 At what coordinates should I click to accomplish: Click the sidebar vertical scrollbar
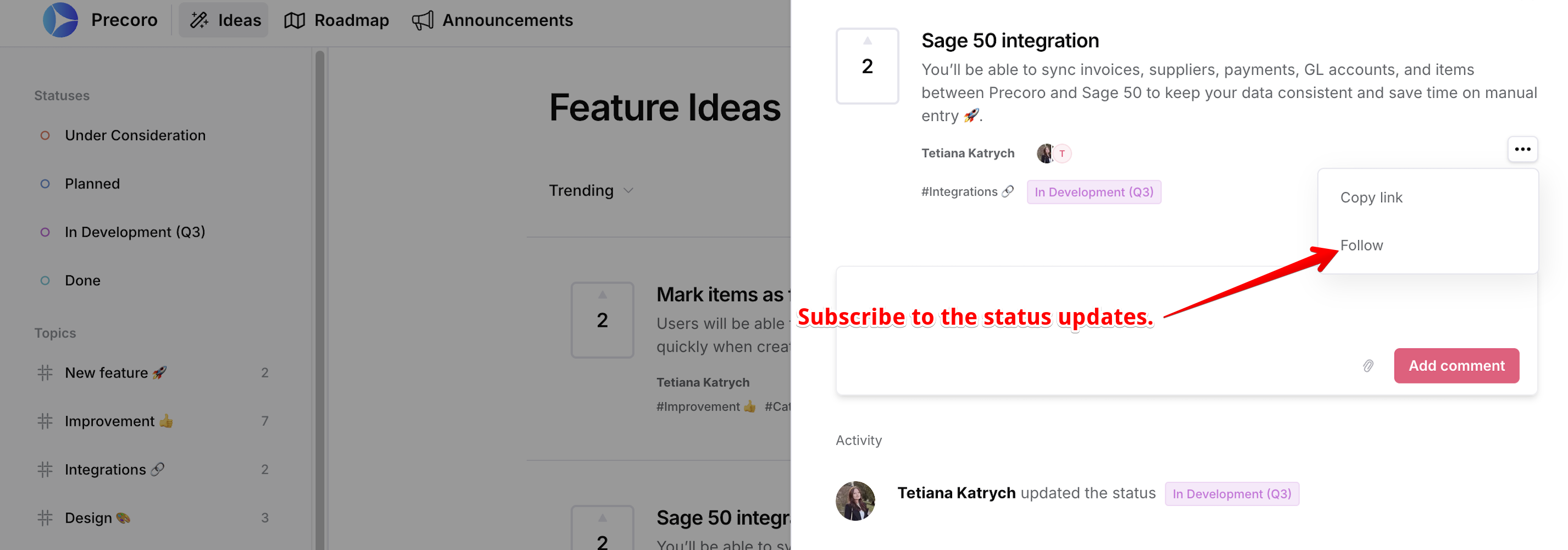pyautogui.click(x=320, y=298)
